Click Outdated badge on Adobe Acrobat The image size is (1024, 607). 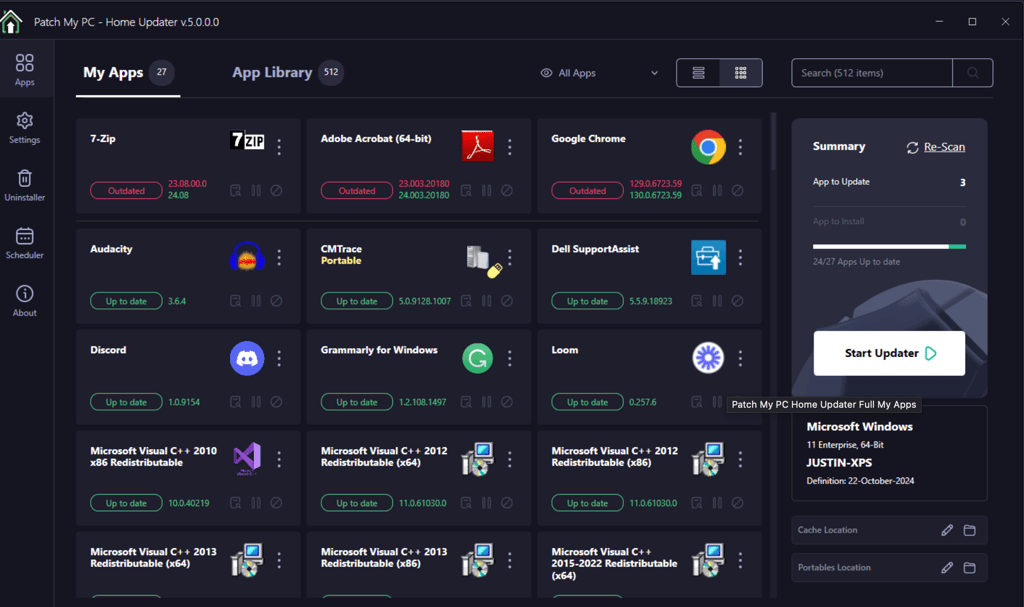pyautogui.click(x=357, y=191)
